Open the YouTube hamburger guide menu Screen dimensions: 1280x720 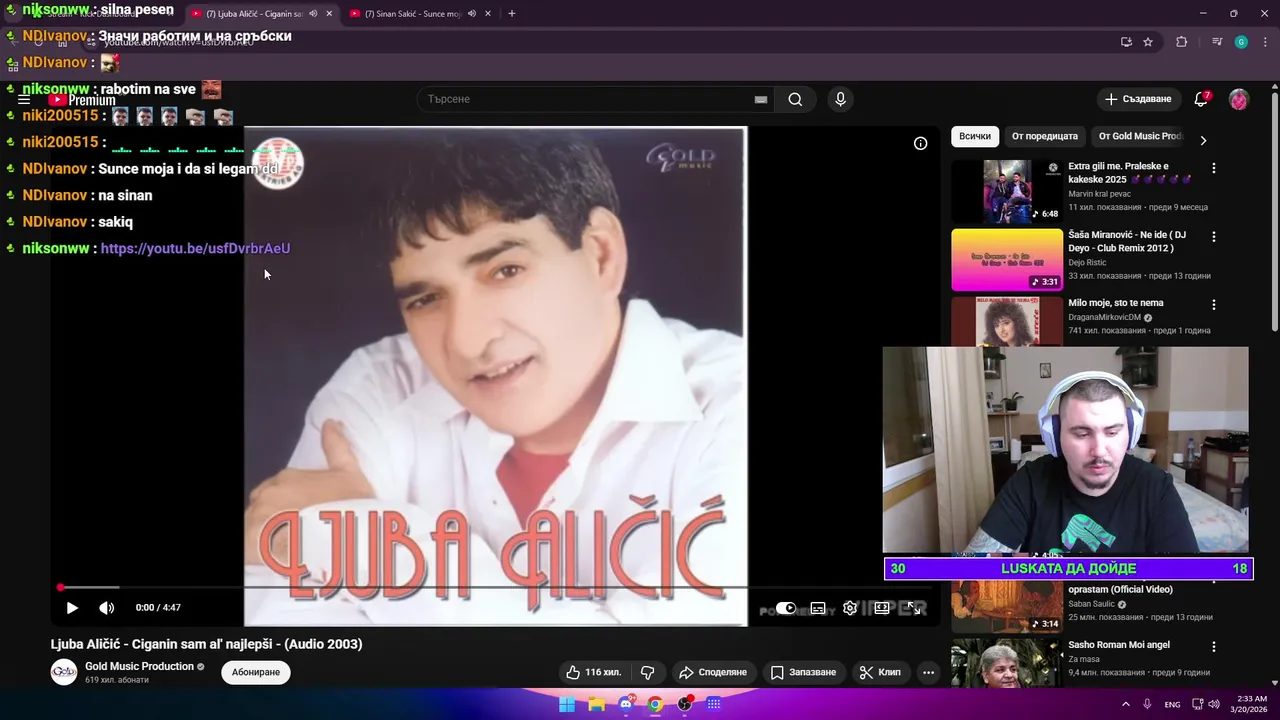pos(24,100)
